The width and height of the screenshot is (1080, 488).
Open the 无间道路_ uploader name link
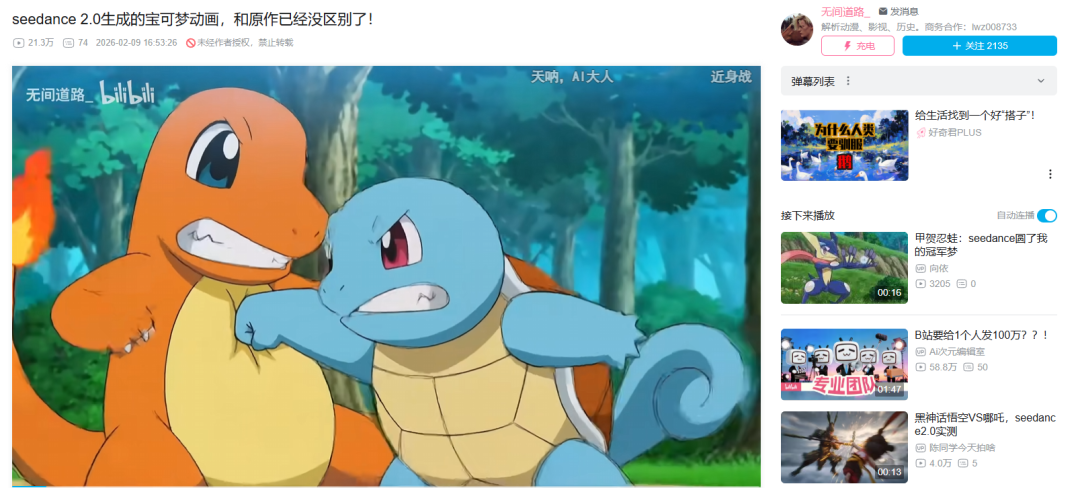pyautogui.click(x=845, y=11)
